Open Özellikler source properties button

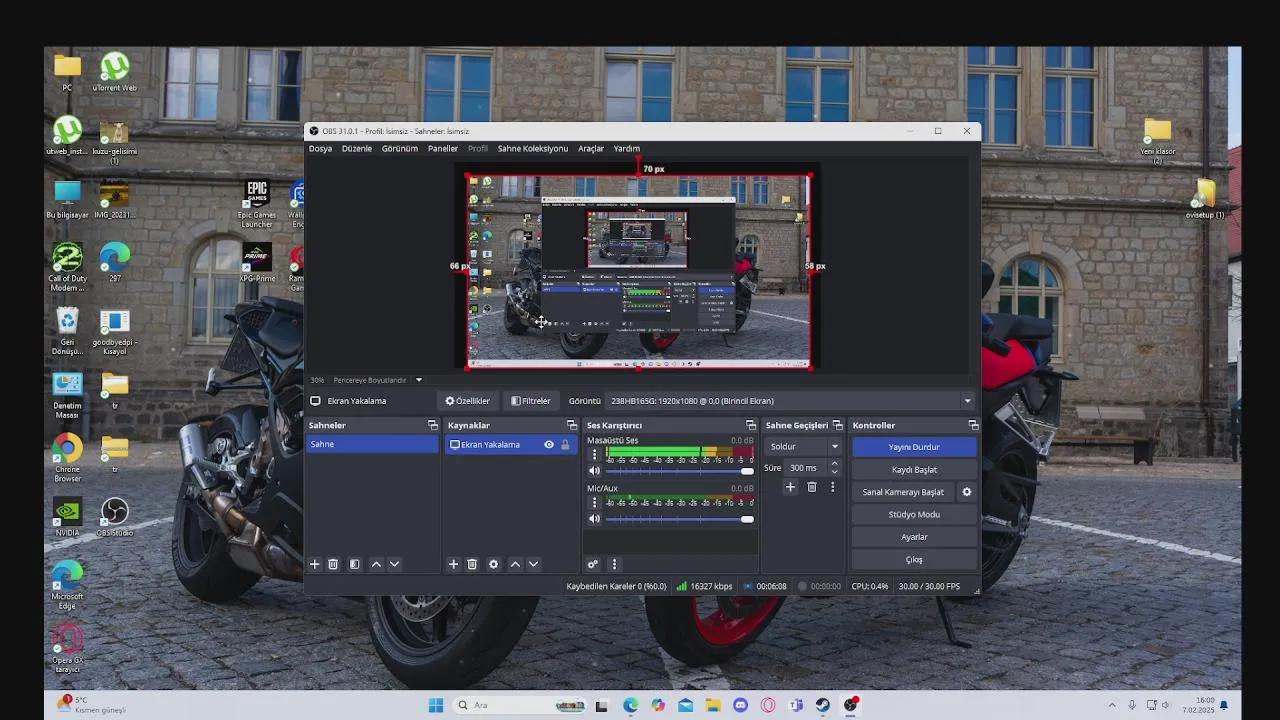click(468, 401)
